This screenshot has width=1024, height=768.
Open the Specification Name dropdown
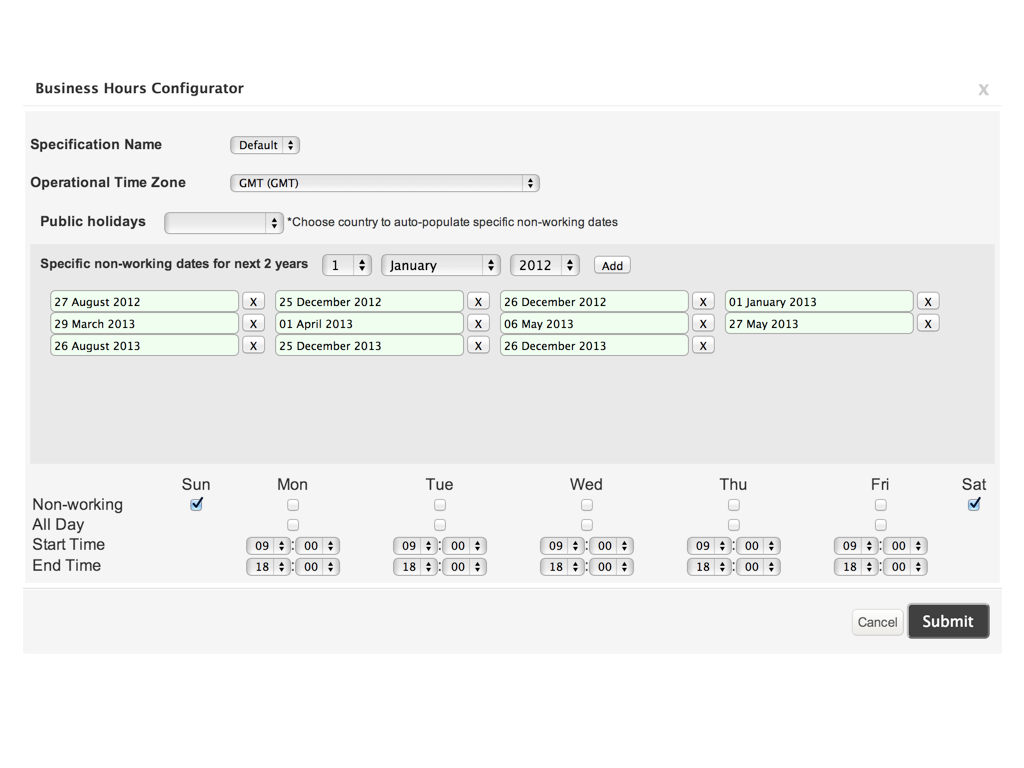coord(265,145)
